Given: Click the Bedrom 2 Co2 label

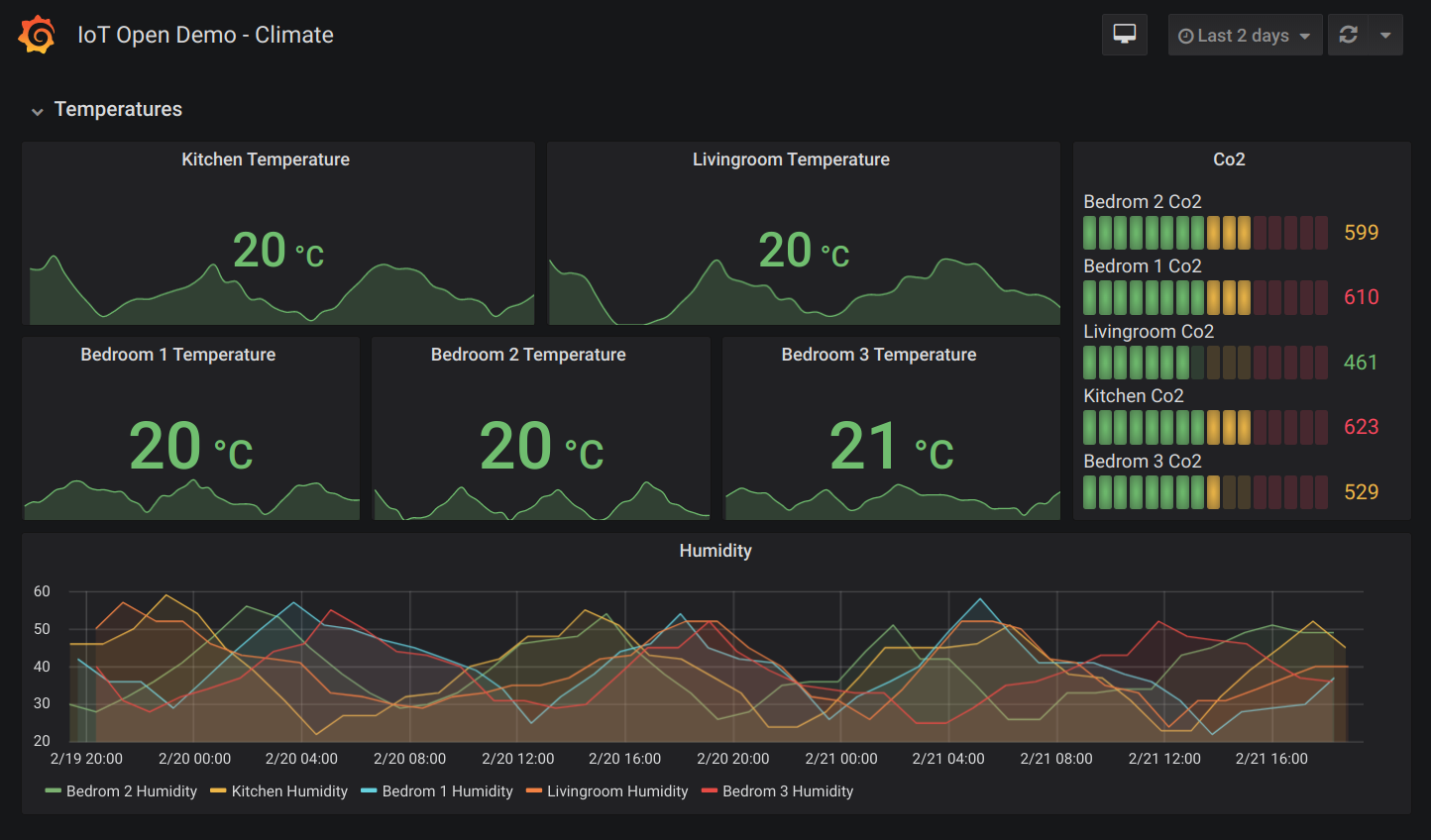Looking at the screenshot, I should tap(1143, 202).
